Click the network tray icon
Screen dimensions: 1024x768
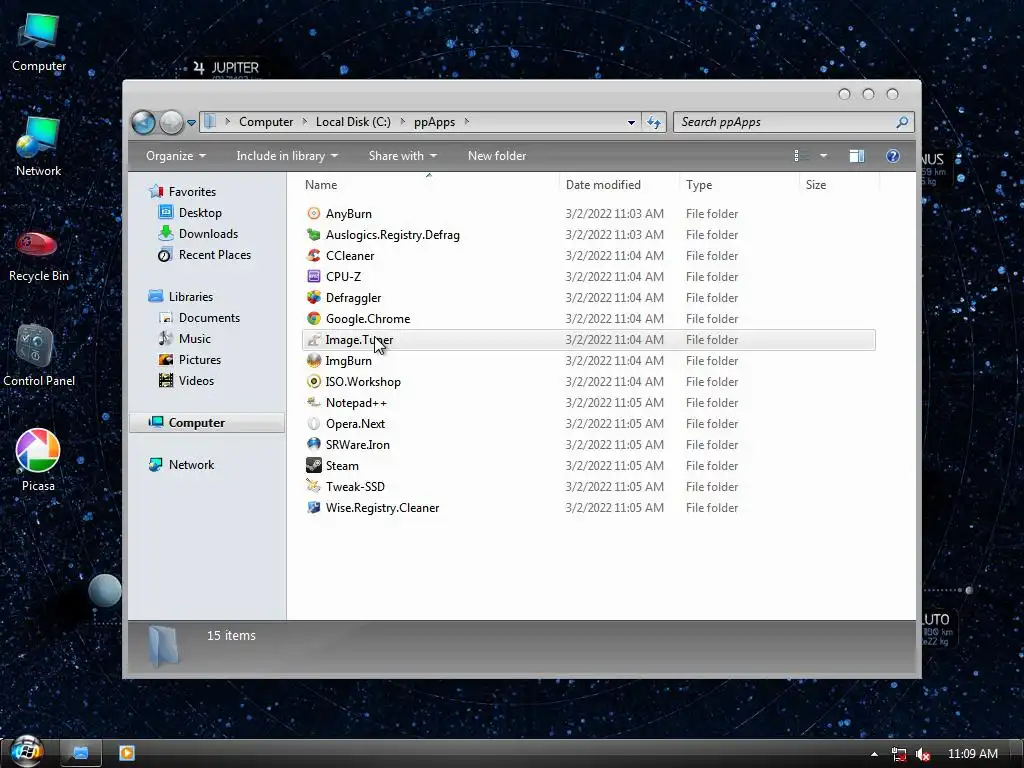click(x=899, y=754)
